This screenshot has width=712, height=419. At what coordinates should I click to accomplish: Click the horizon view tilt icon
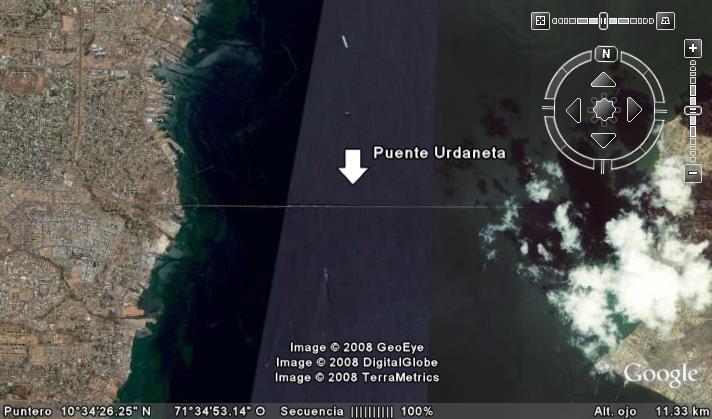click(x=667, y=20)
